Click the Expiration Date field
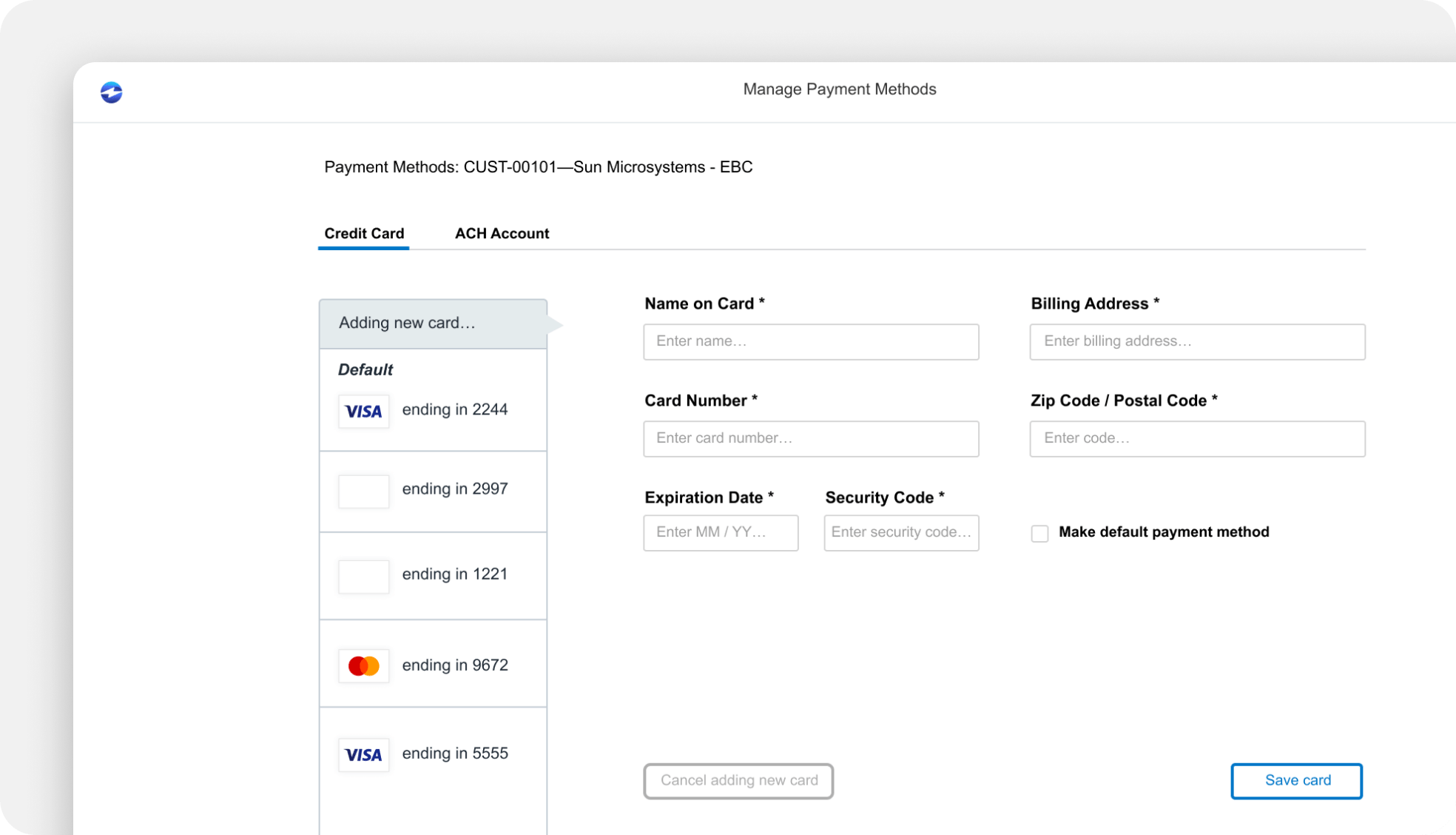The image size is (1456, 835). pos(721,532)
